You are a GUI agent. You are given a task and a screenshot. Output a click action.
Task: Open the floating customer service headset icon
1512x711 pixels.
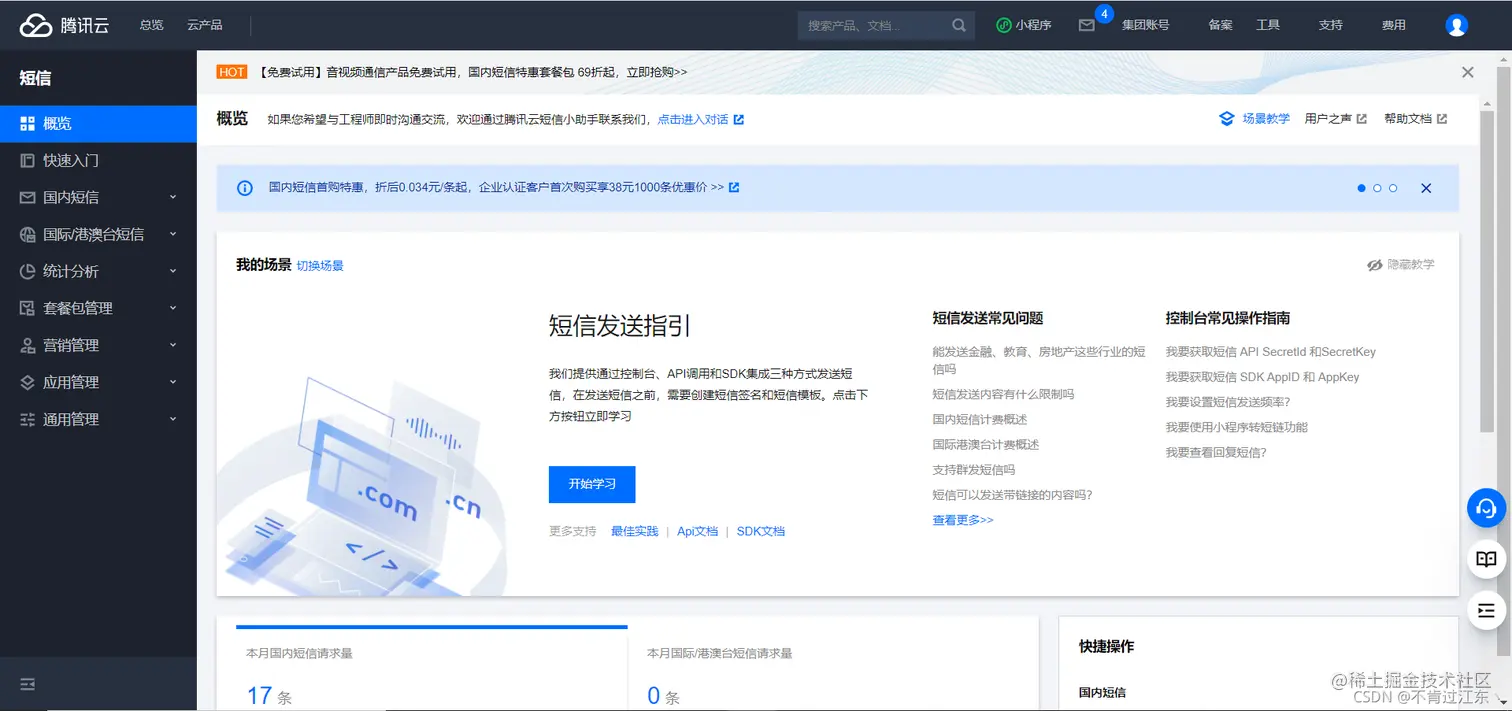click(x=1485, y=508)
